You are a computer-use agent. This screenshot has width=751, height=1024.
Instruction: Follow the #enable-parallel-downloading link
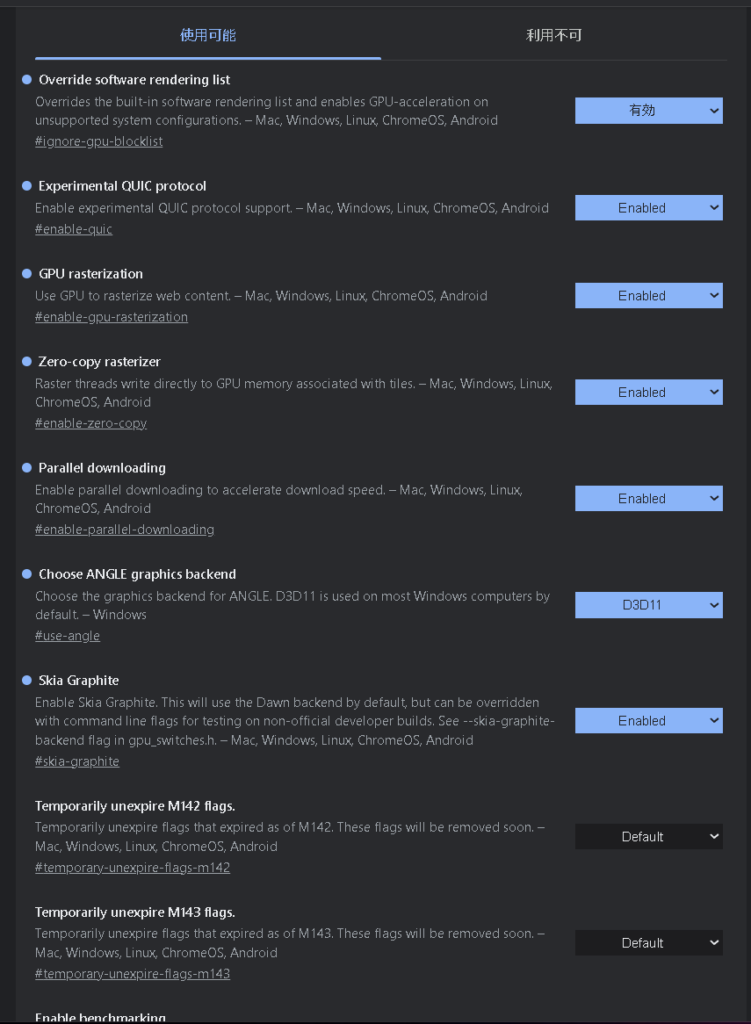pos(124,530)
